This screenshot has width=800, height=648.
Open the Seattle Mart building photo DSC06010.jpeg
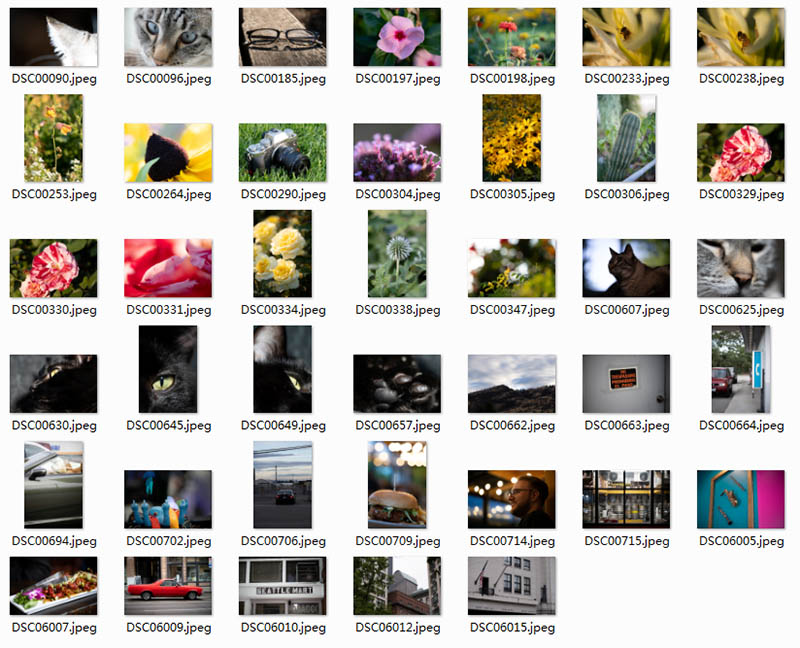coord(282,586)
